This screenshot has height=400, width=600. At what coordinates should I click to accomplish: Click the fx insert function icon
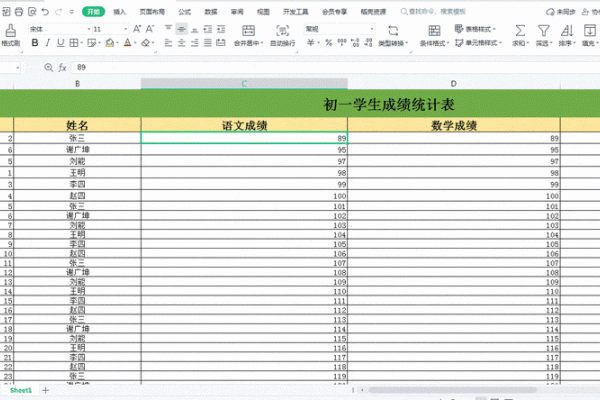[62, 68]
